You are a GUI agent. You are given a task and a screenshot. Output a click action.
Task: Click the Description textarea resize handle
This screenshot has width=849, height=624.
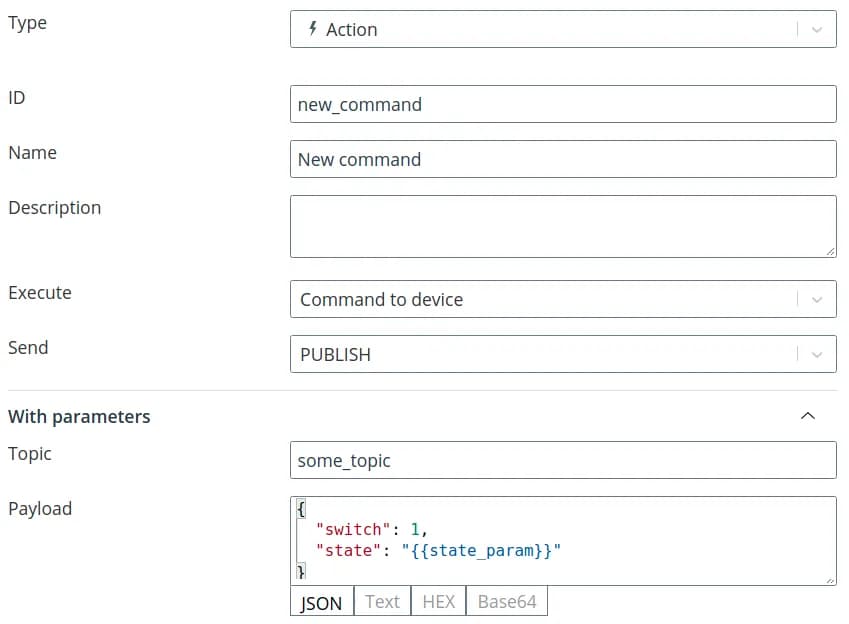tap(830, 252)
